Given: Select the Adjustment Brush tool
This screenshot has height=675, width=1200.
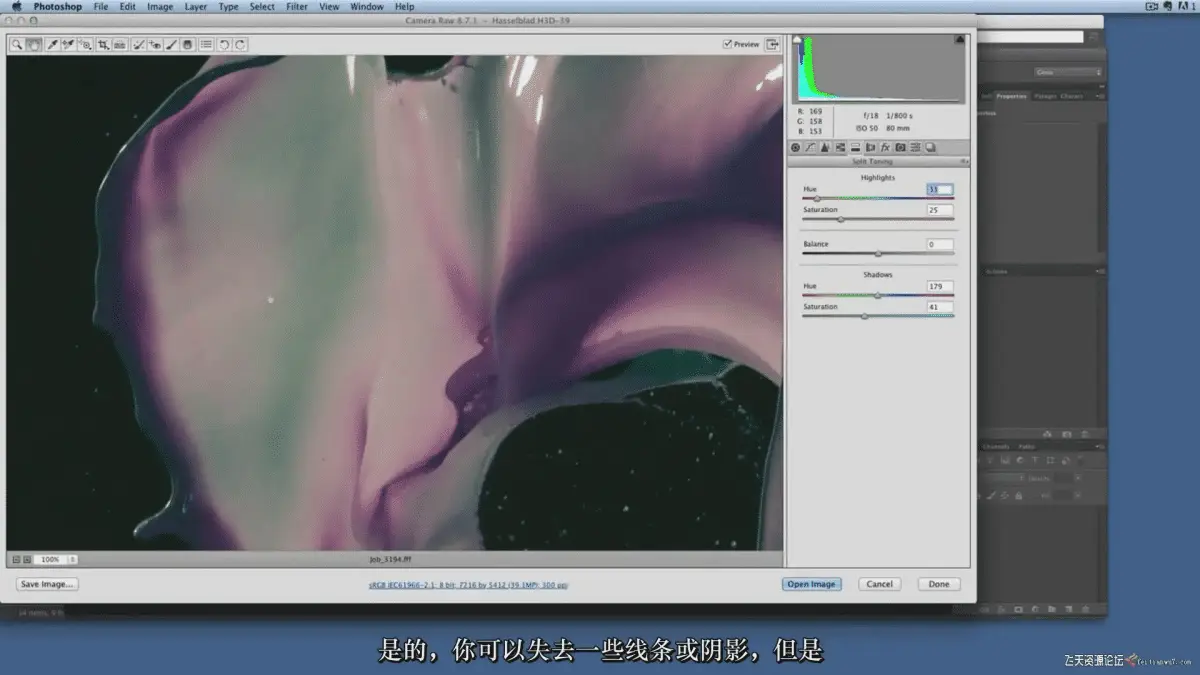Looking at the screenshot, I should (x=171, y=45).
